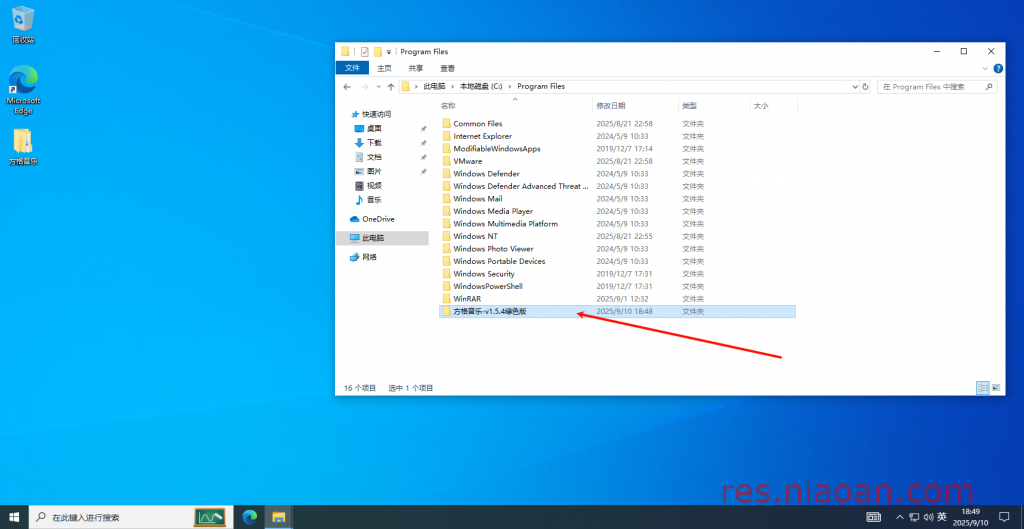The height and width of the screenshot is (529, 1024).
Task: Open recent locations dropdown arrow
Action: [x=379, y=87]
